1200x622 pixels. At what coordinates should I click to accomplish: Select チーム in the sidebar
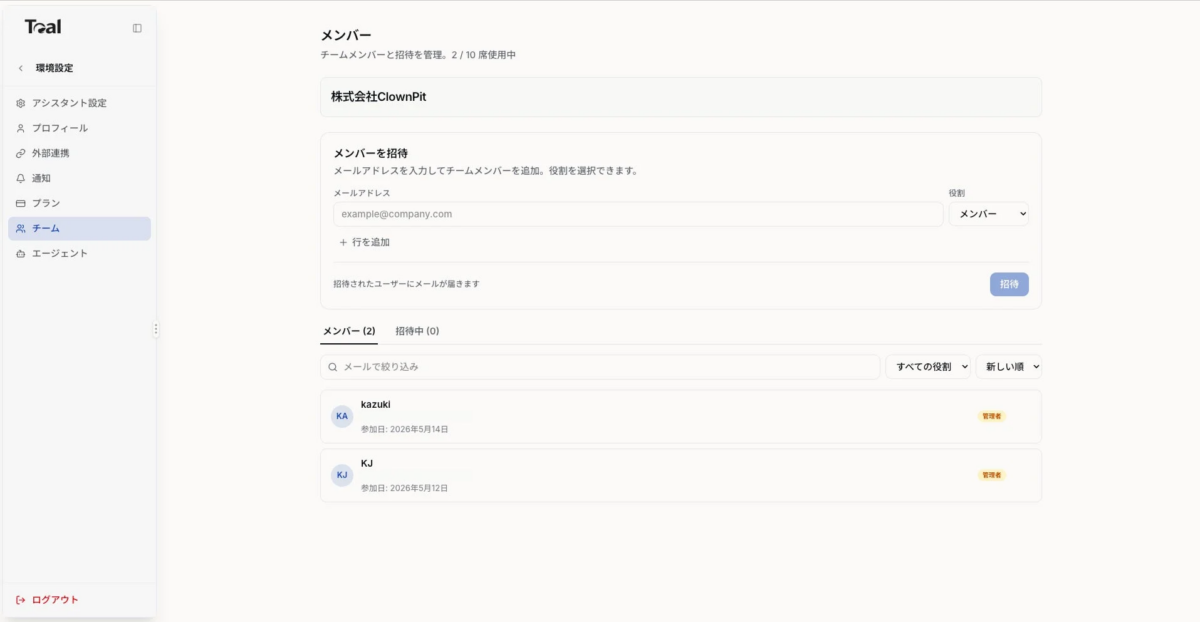click(79, 228)
